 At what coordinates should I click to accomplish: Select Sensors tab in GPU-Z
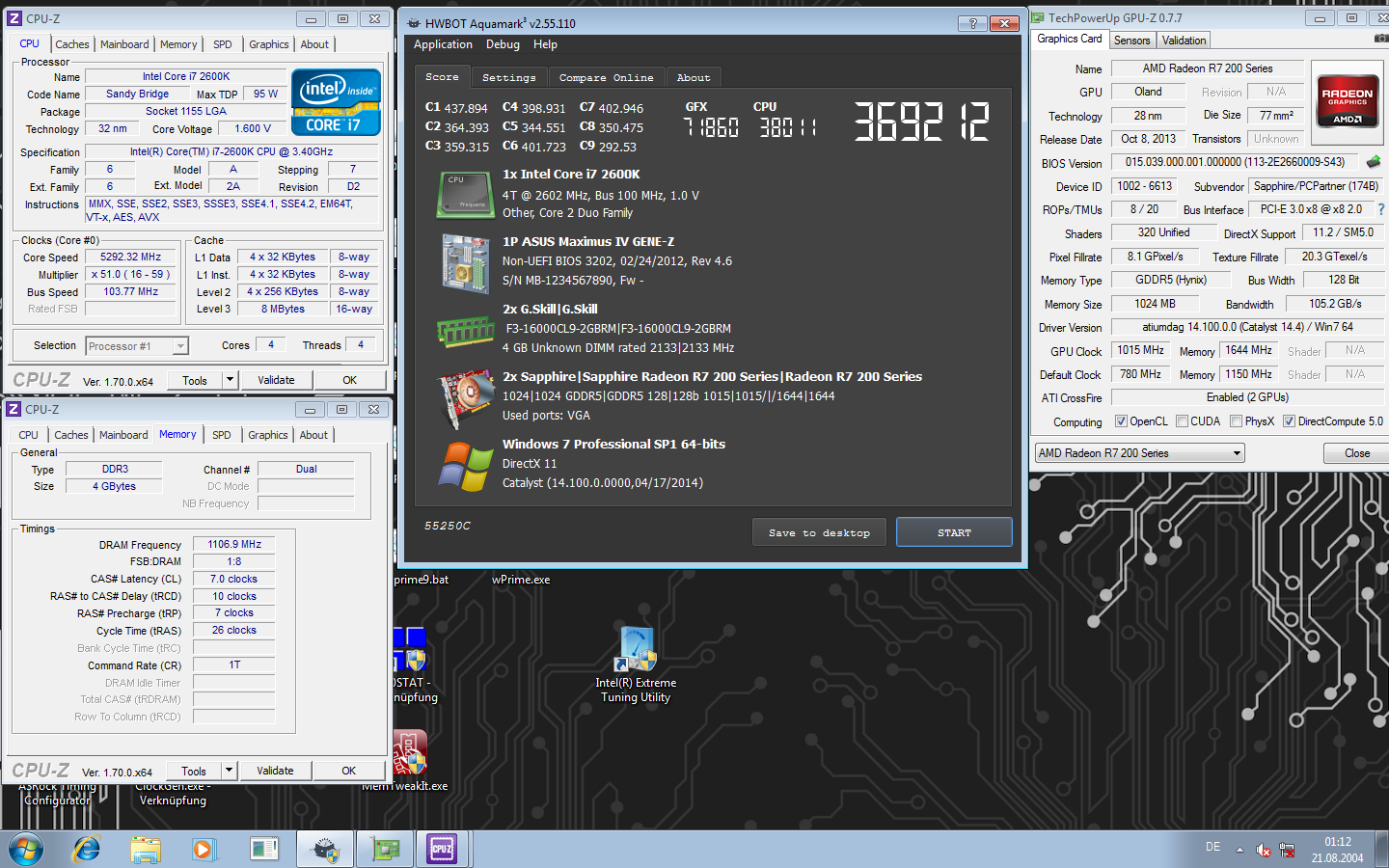click(x=1131, y=41)
